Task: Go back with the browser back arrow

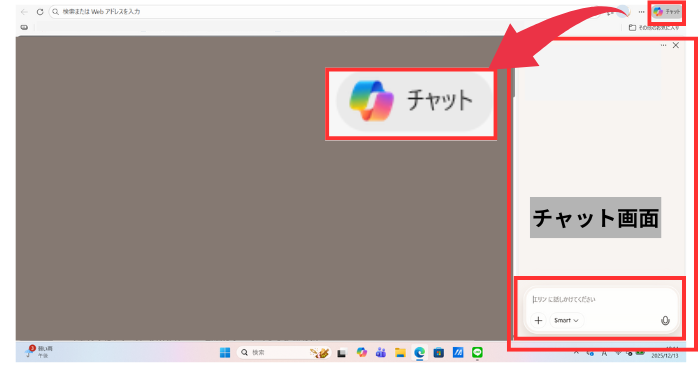Action: point(24,12)
